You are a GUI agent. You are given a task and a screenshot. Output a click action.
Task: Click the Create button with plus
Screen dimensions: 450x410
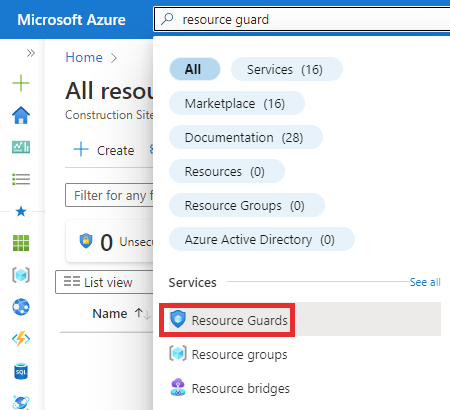pyautogui.click(x=104, y=150)
